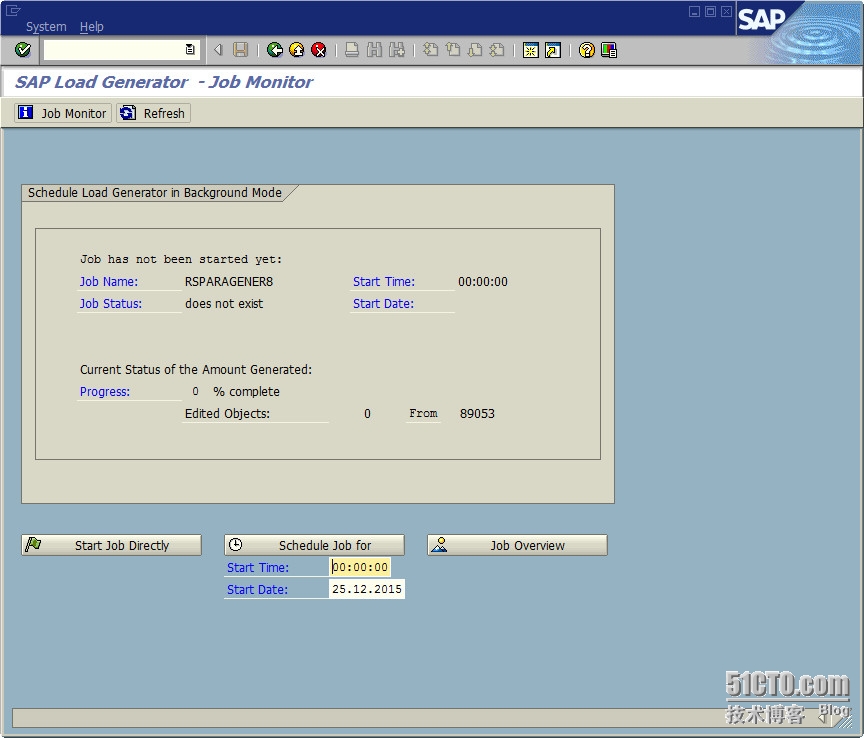Click the 'Job Status:' label
This screenshot has height=738, width=864.
click(x=111, y=304)
